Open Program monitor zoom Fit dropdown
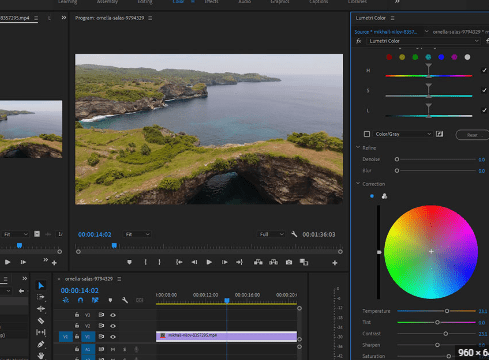This screenshot has height=360, width=489. (x=137, y=234)
